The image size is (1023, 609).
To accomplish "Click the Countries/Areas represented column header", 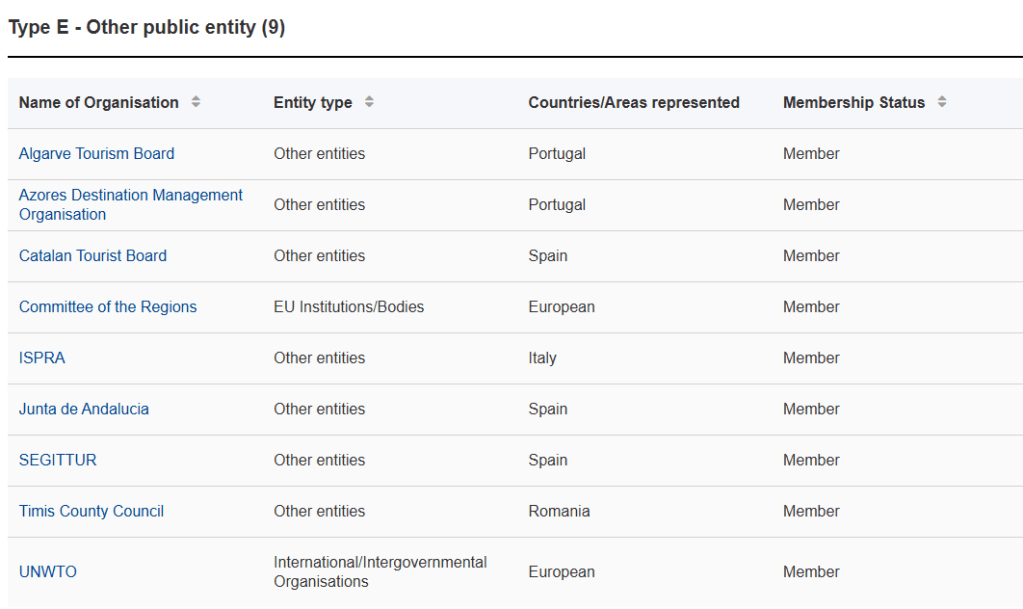I will tap(634, 102).
